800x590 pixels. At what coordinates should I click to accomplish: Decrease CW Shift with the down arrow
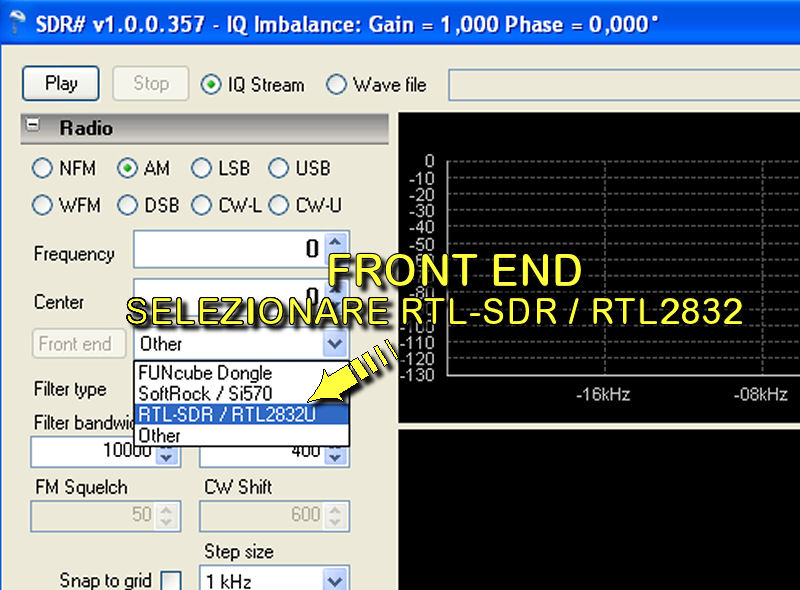[335, 523]
